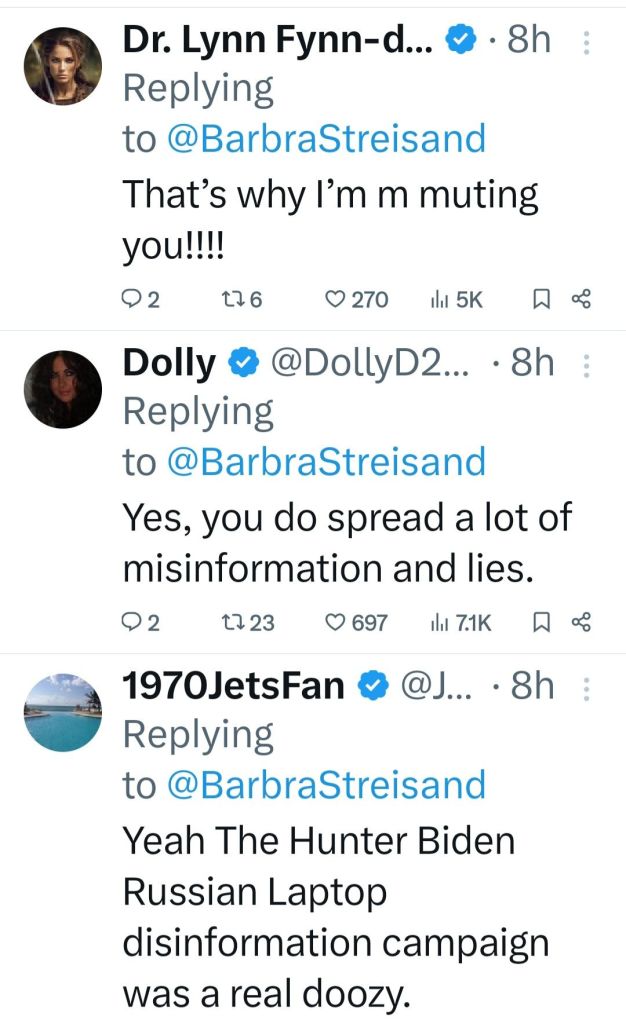Open more options for Dolly's tweet
Screen dimensions: 626x1024
tap(586, 366)
